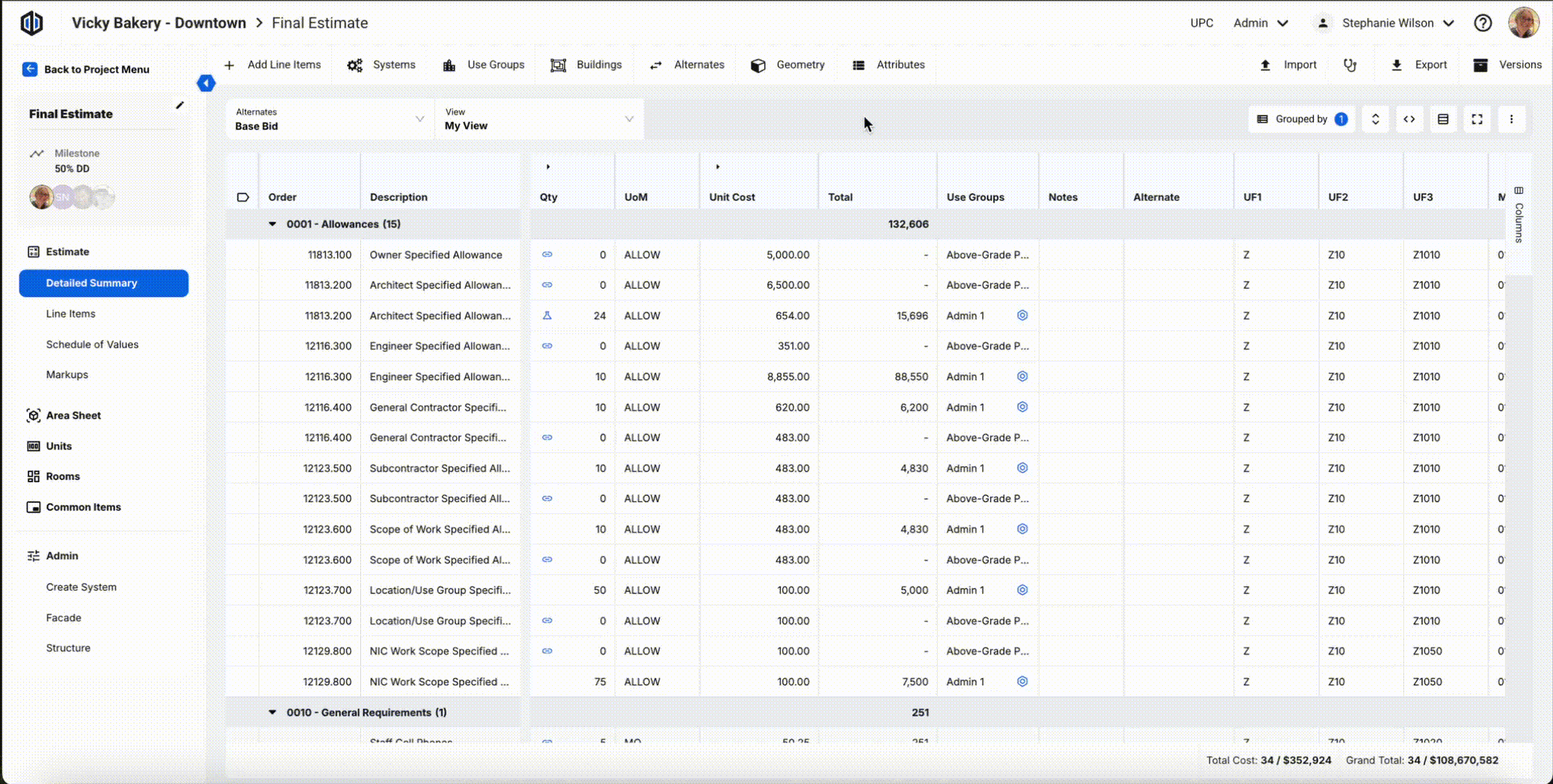This screenshot has height=784, width=1553.
Task: Click the fullscreen expand icon
Action: click(1477, 119)
